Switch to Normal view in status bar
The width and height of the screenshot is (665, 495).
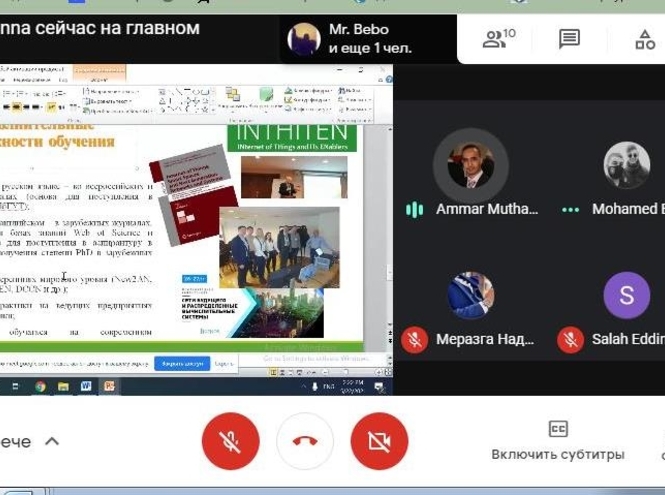pyautogui.click(x=273, y=372)
